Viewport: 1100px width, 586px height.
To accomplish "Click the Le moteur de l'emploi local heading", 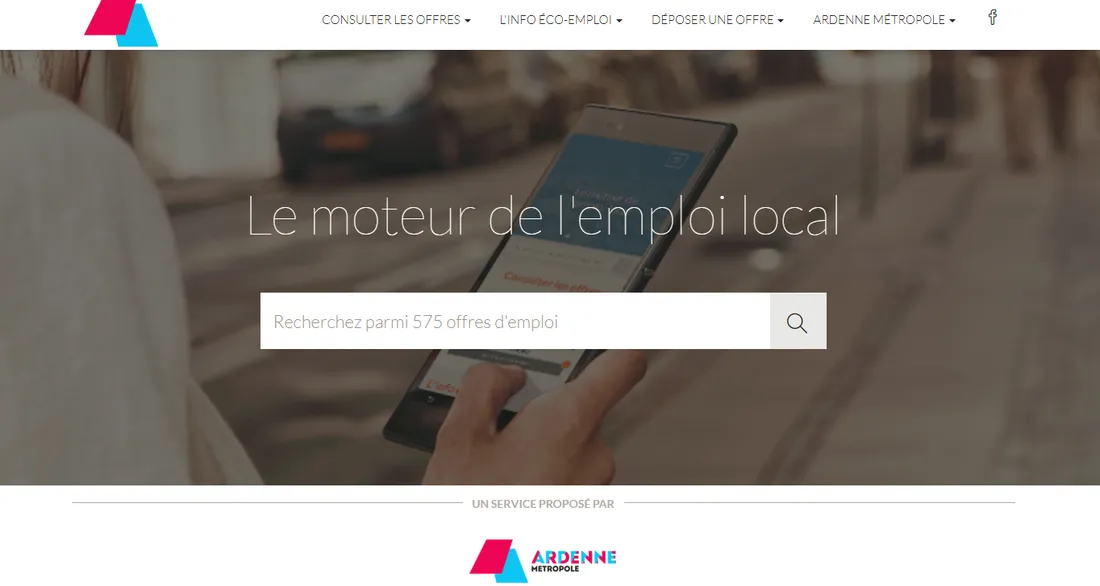I will click(x=544, y=216).
